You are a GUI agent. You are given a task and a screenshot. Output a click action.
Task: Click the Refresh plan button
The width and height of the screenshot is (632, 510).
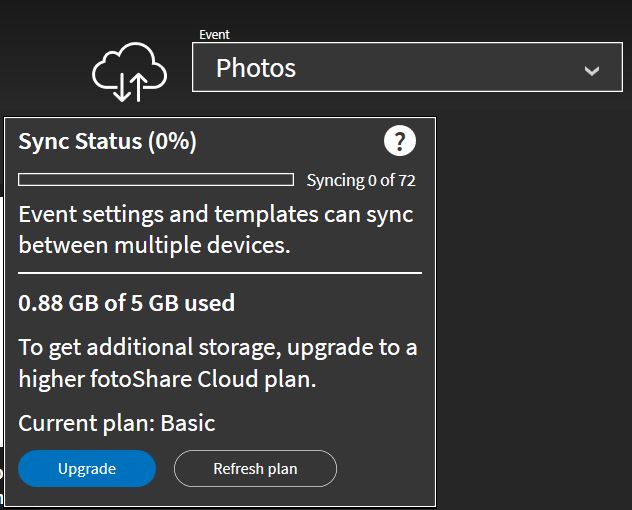pyautogui.click(x=255, y=468)
